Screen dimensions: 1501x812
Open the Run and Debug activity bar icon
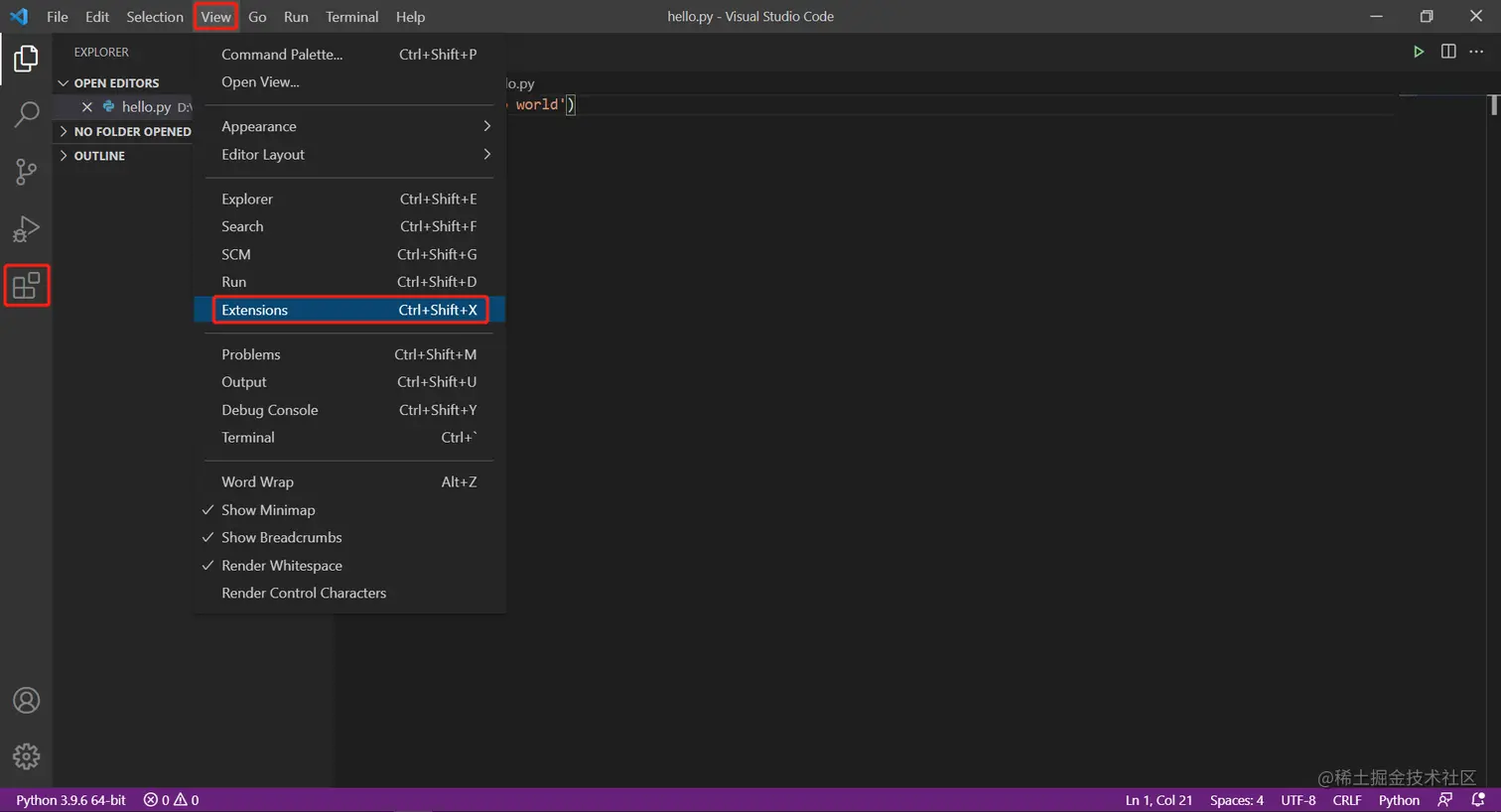pyautogui.click(x=26, y=229)
